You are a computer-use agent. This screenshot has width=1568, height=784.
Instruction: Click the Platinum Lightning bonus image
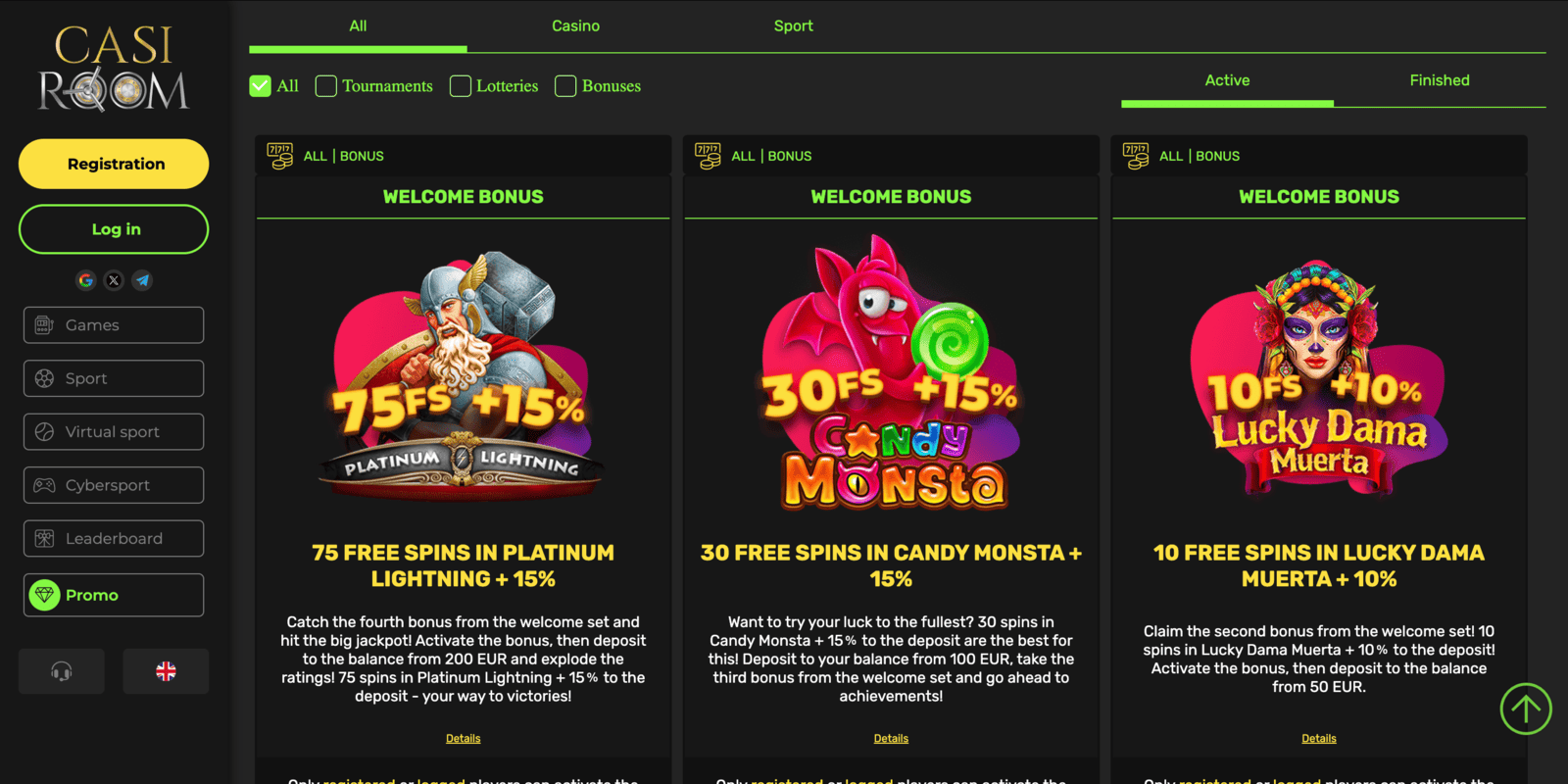[463, 377]
